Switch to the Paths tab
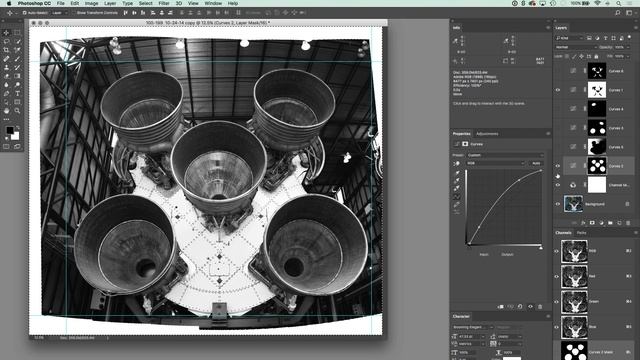 pos(582,233)
